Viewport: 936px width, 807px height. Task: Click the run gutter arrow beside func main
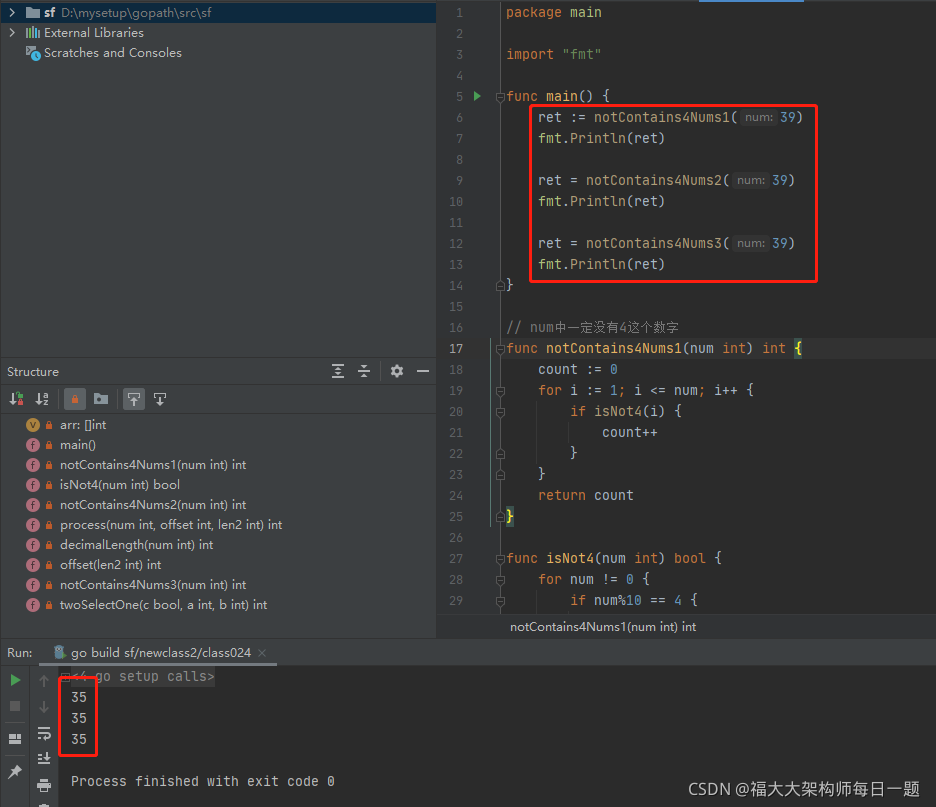477,96
